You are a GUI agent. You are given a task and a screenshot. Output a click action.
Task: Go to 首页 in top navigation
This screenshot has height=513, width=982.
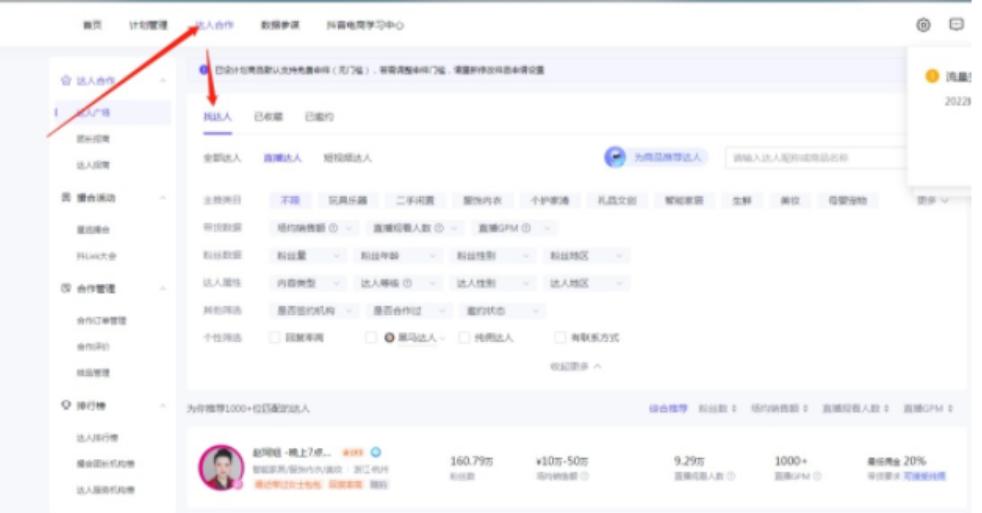pyautogui.click(x=92, y=25)
